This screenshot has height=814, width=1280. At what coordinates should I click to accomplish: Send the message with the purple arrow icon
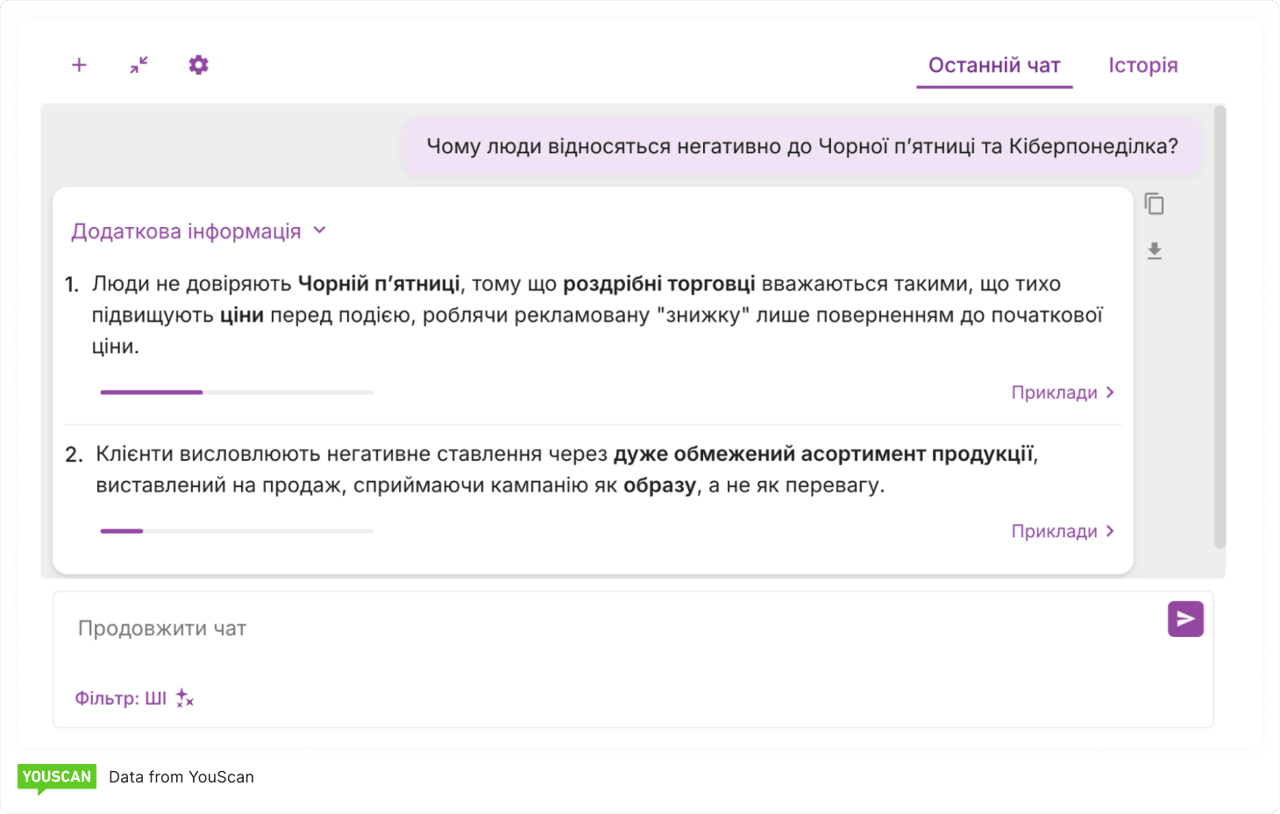click(x=1185, y=619)
